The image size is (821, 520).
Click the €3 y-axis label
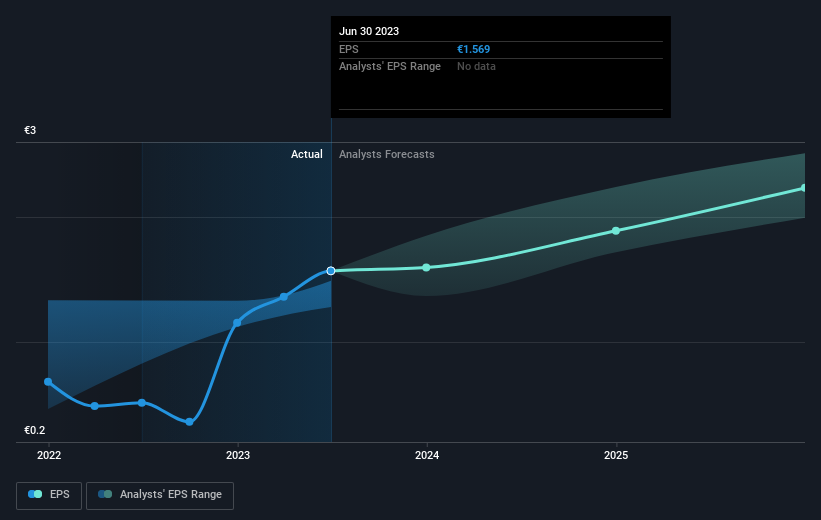(30, 130)
